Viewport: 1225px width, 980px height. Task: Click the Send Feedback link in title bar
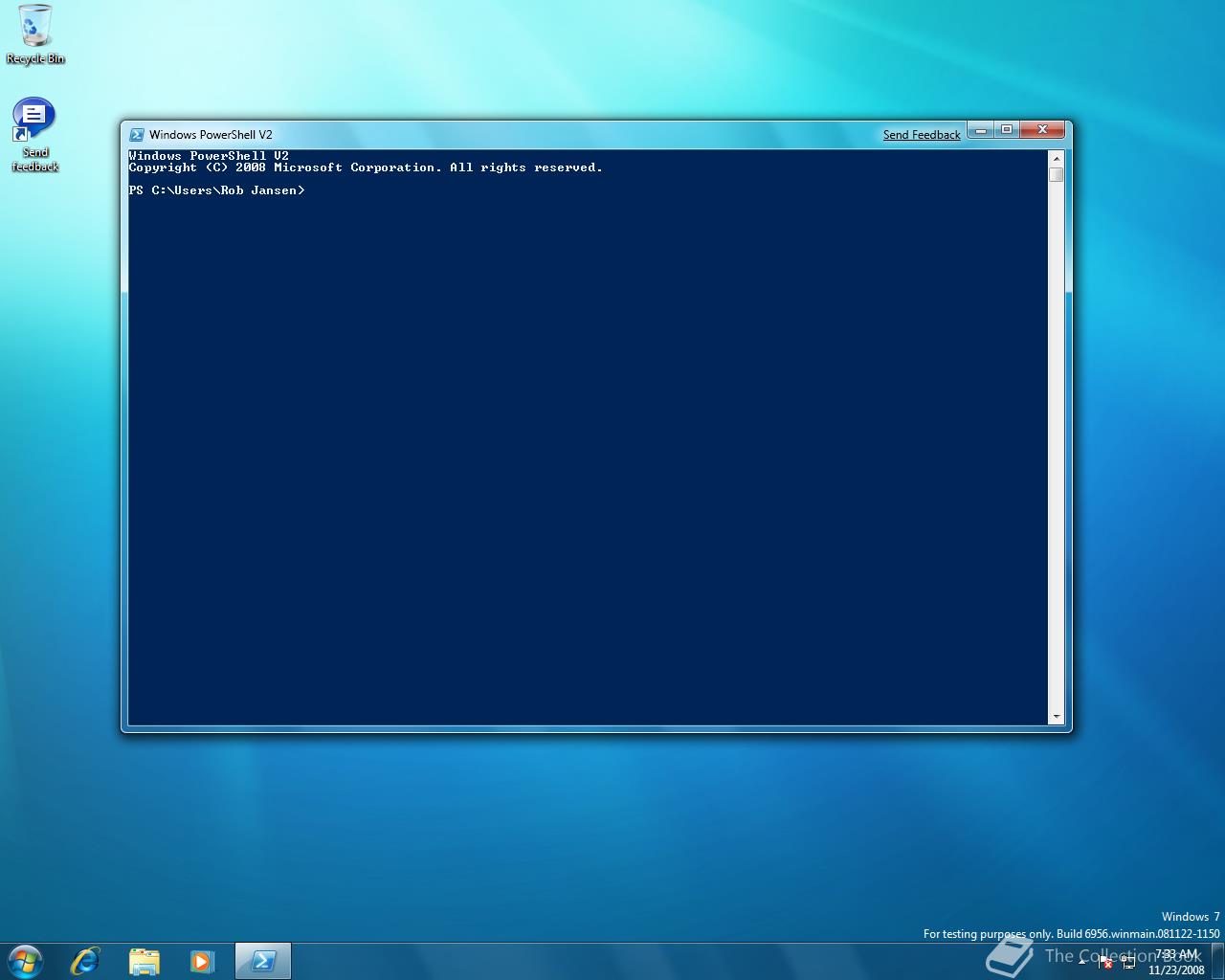coord(922,135)
